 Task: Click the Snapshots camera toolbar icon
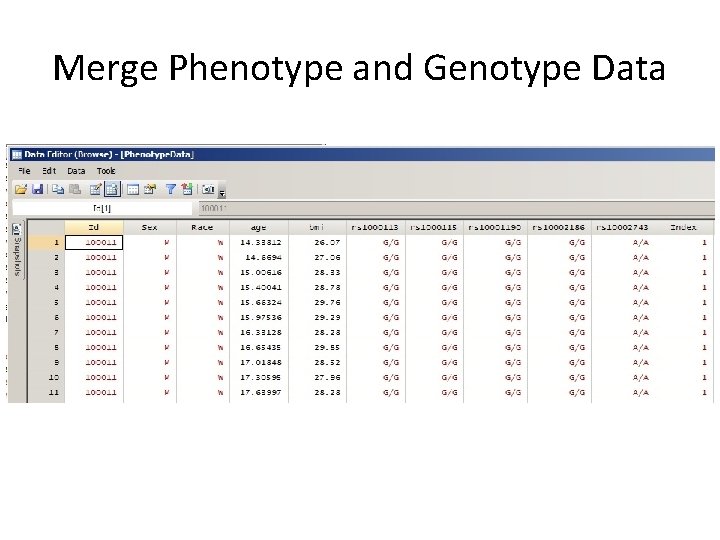pos(208,189)
